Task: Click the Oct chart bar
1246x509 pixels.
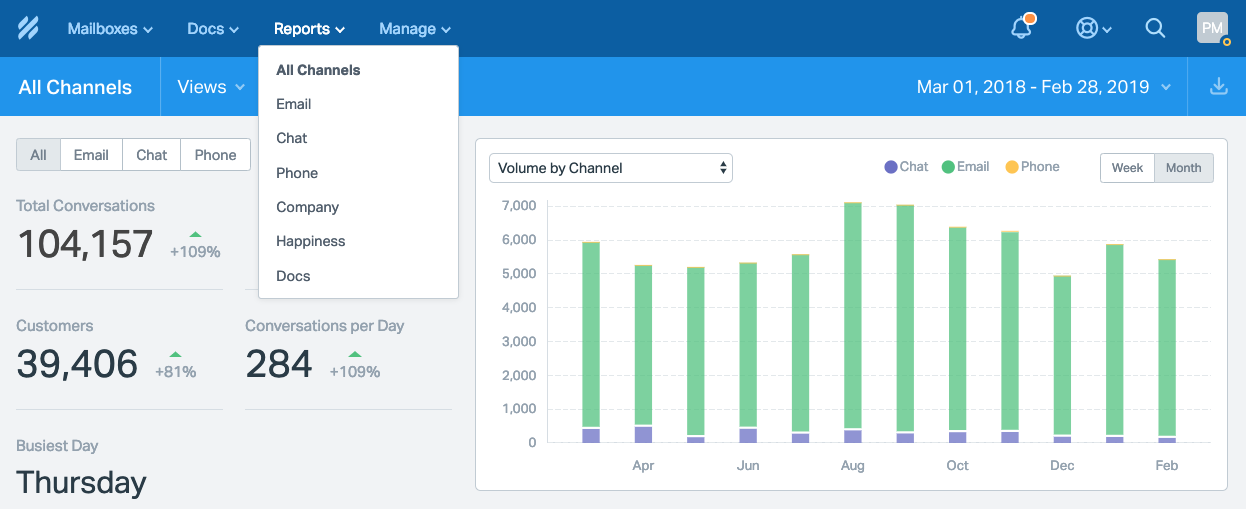Action: 958,335
